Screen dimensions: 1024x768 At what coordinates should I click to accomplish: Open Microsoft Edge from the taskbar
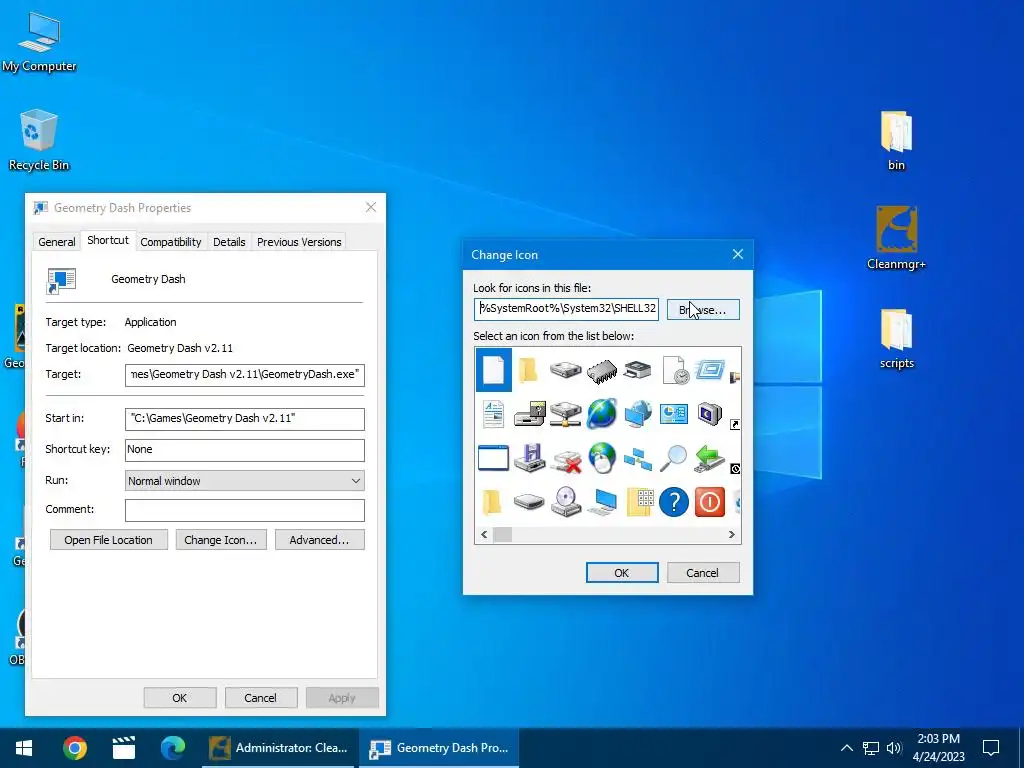pos(172,748)
